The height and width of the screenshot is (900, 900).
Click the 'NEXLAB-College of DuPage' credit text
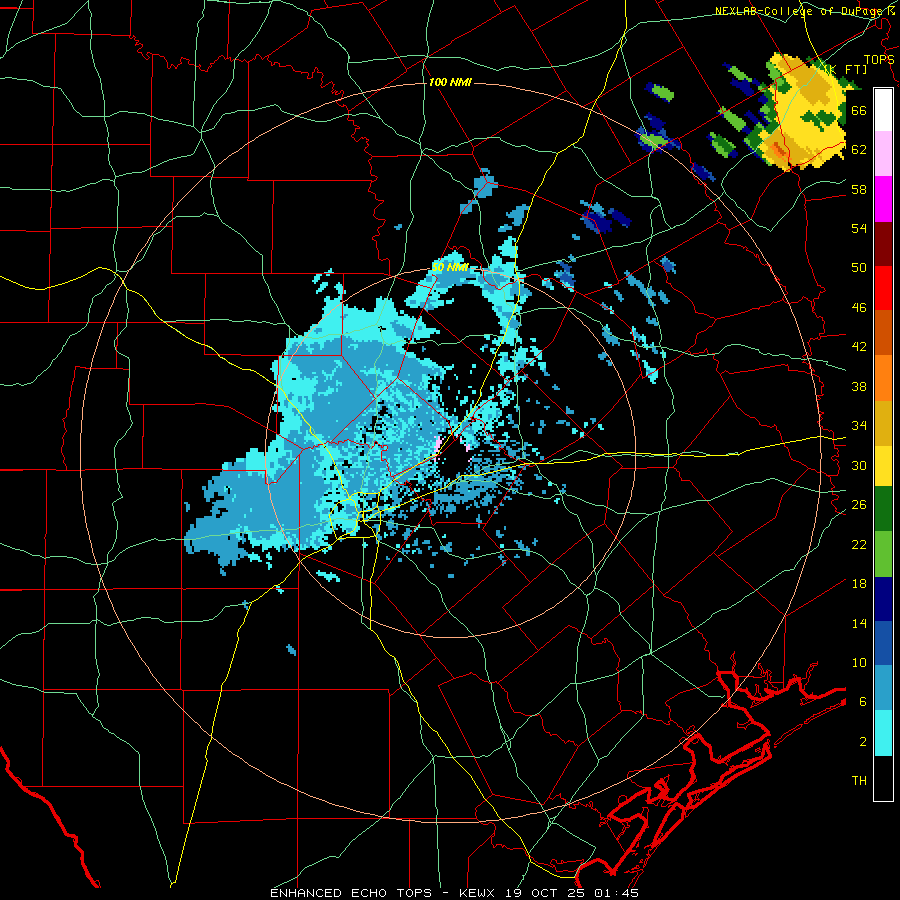800,11
